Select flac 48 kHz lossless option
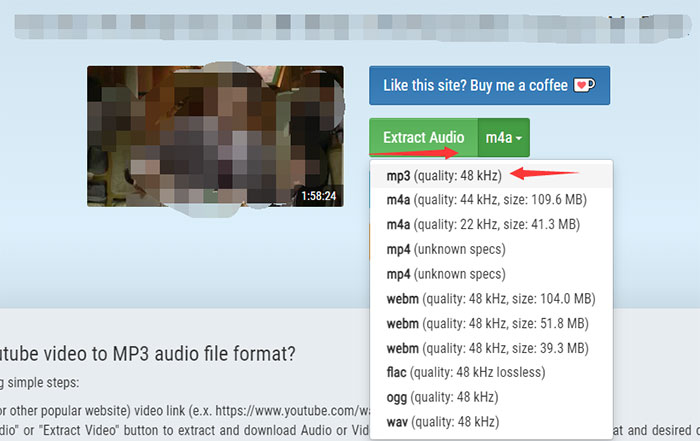This screenshot has width=700, height=441. pos(491,372)
